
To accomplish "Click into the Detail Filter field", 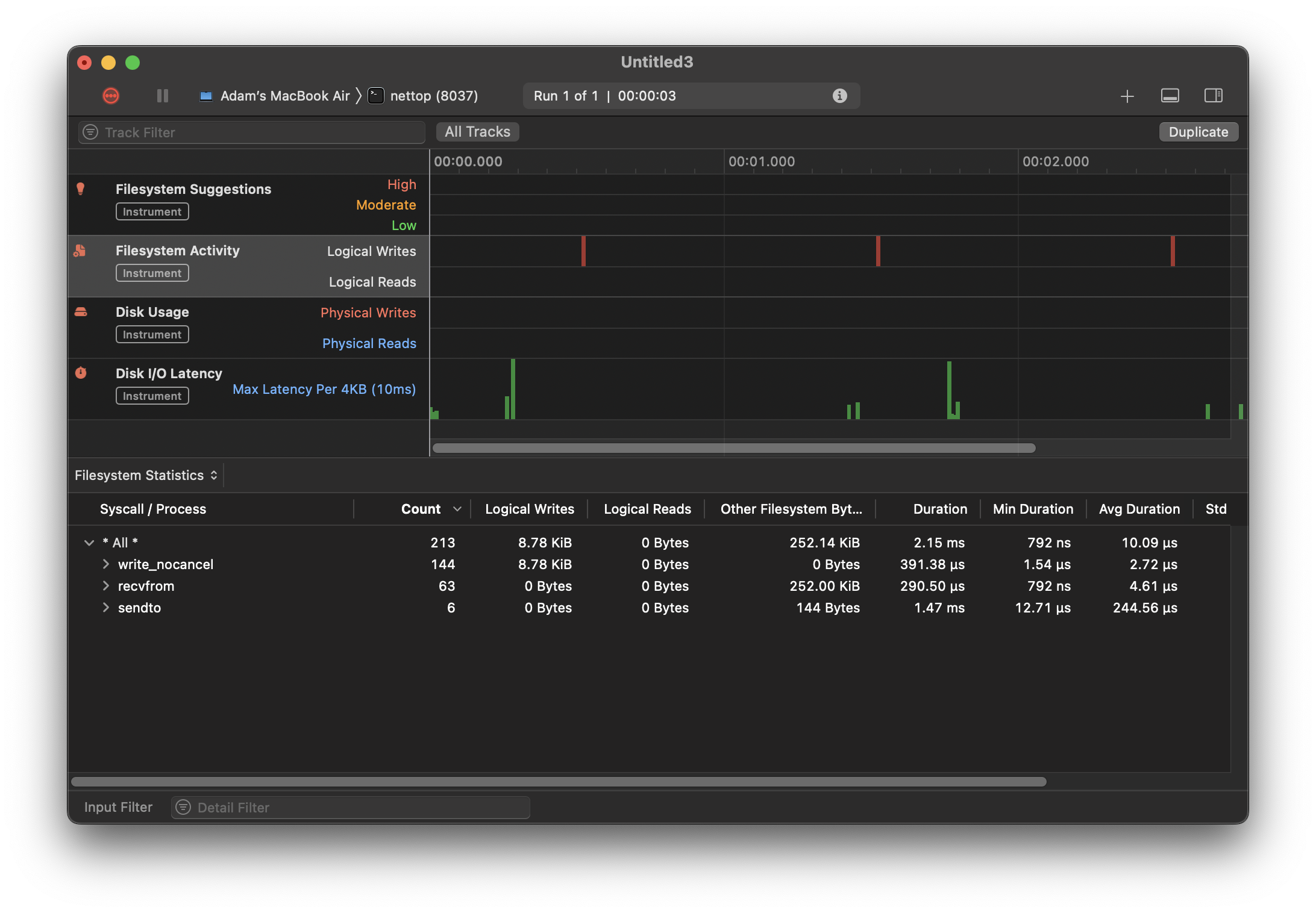I will point(351,808).
